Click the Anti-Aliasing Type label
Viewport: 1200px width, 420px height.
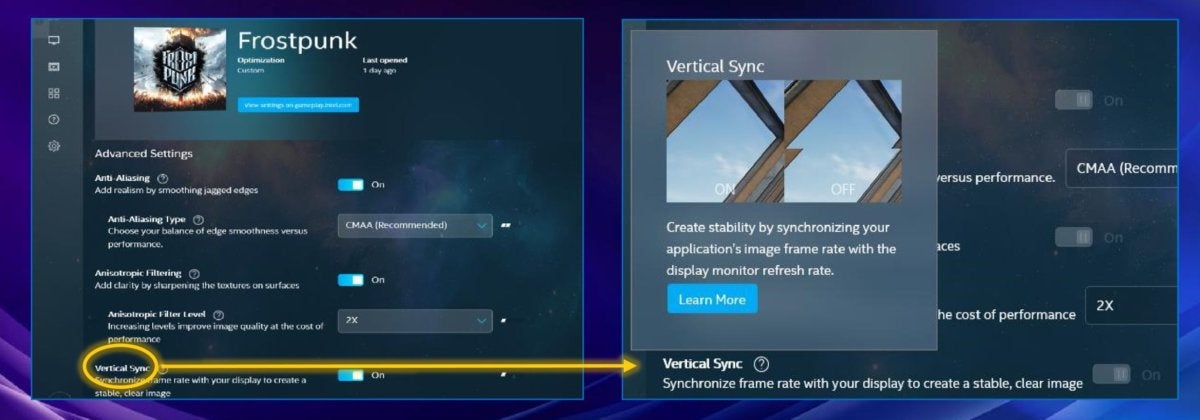pos(147,219)
